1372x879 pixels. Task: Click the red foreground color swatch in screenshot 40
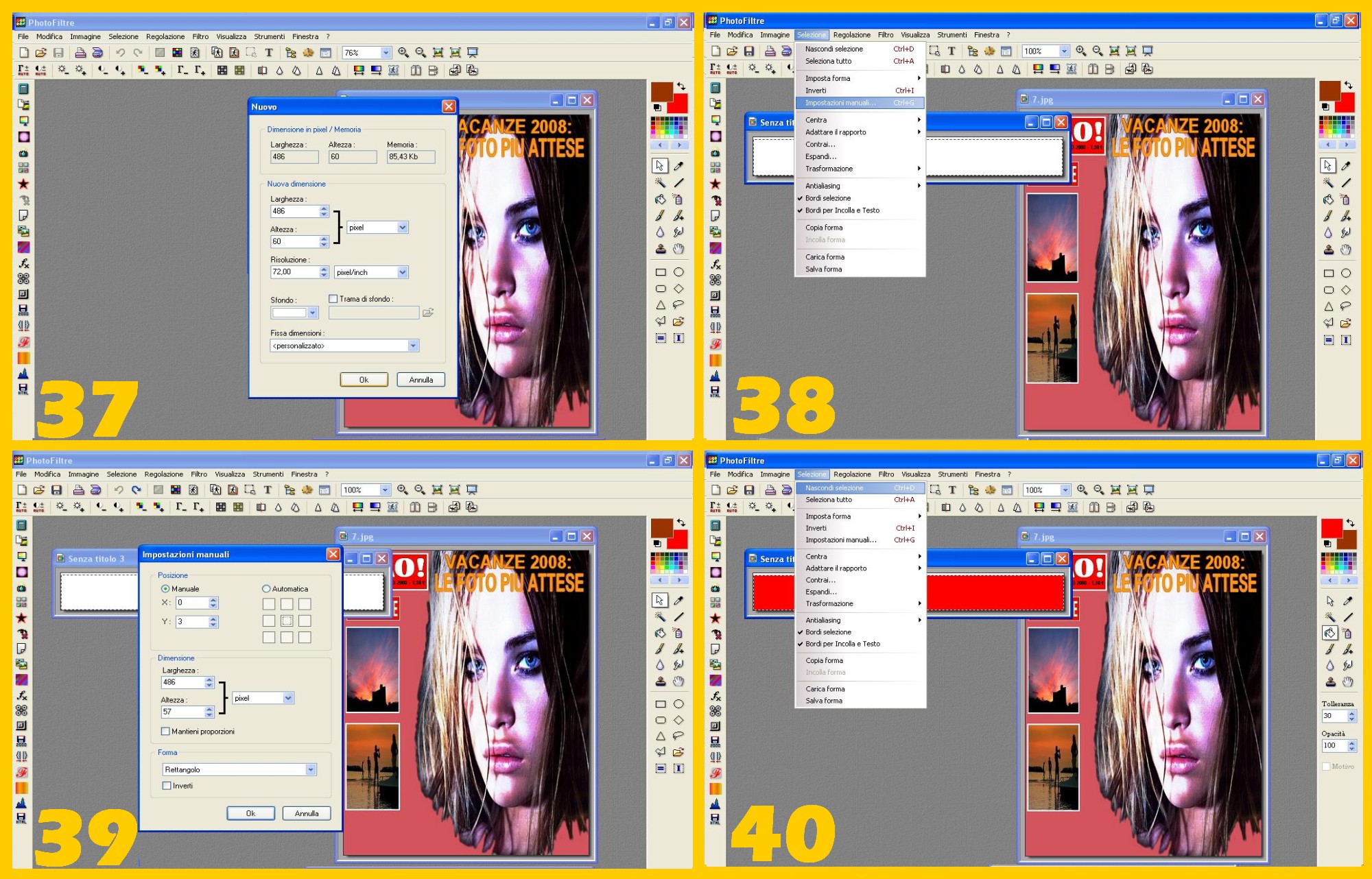1331,529
